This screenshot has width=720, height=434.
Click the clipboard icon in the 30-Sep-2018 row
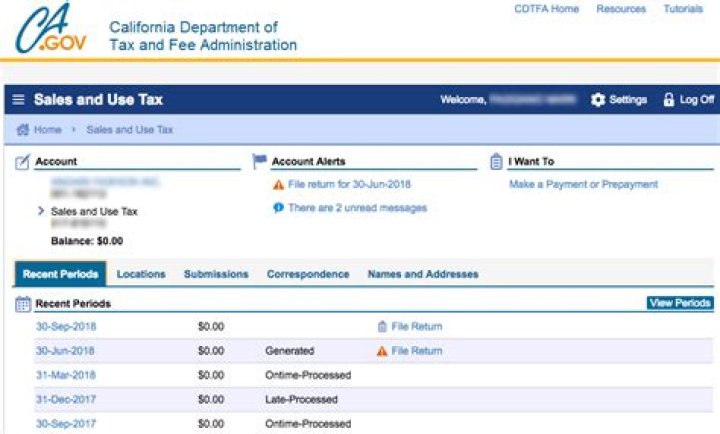tap(382, 327)
